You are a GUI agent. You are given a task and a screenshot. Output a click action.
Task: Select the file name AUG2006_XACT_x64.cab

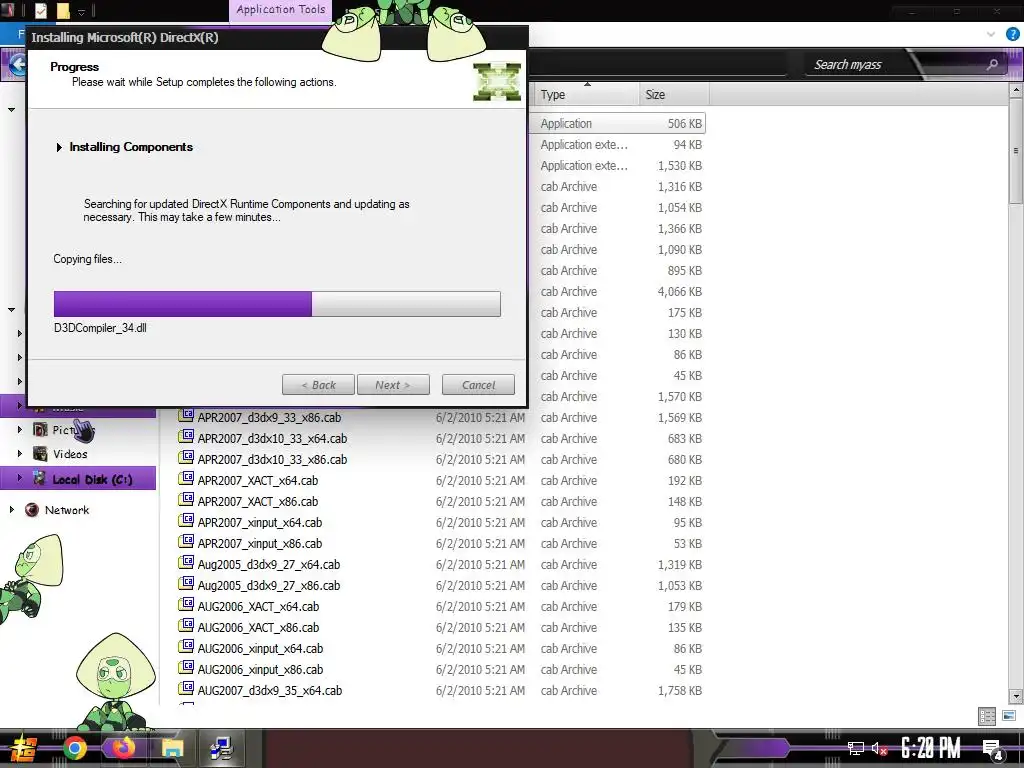coord(258,607)
